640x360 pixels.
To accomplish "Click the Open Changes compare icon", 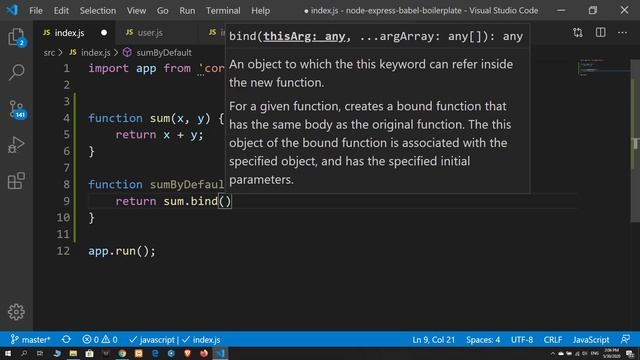I will (578, 33).
